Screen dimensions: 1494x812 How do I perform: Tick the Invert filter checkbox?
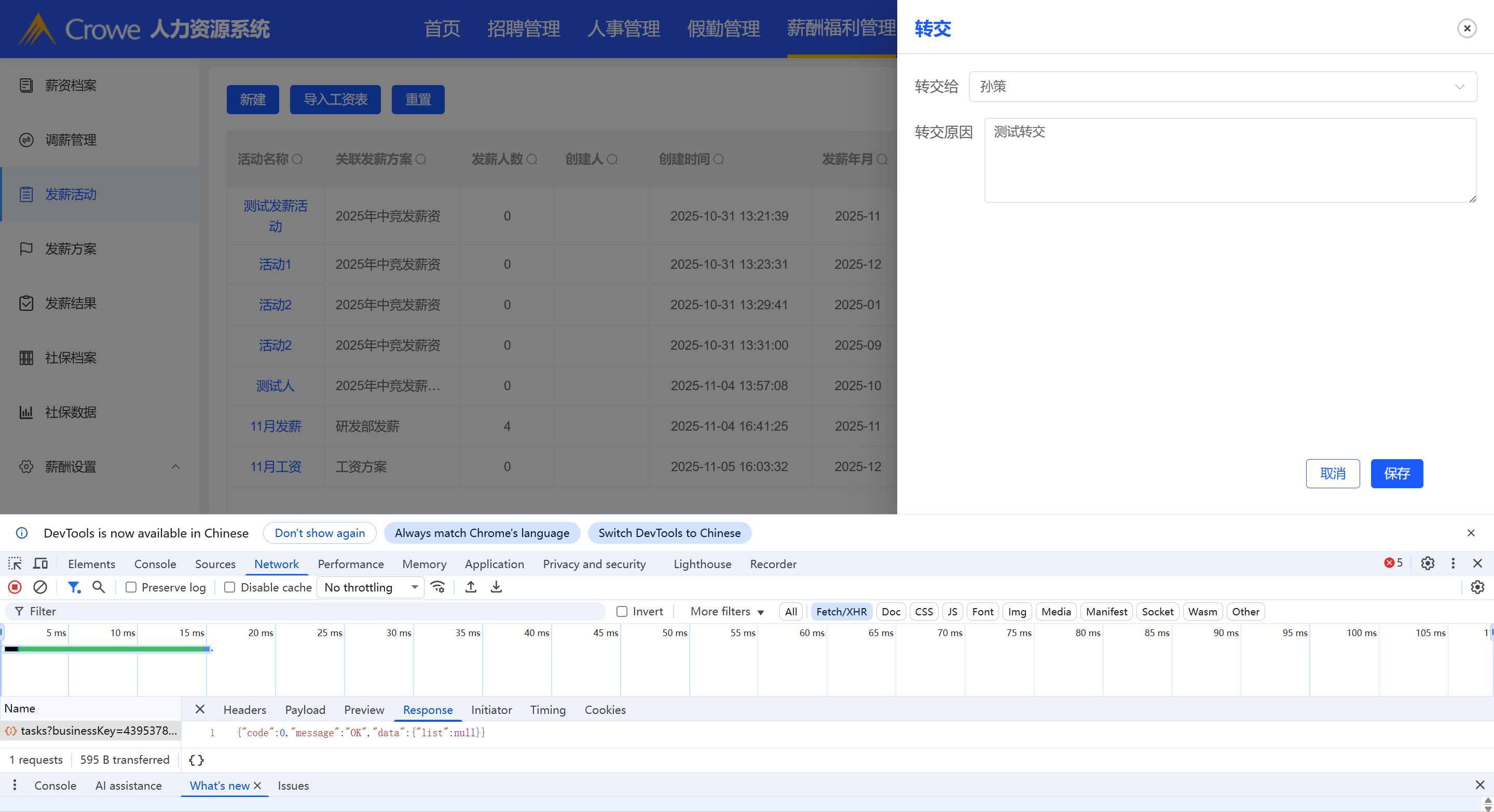(x=622, y=611)
